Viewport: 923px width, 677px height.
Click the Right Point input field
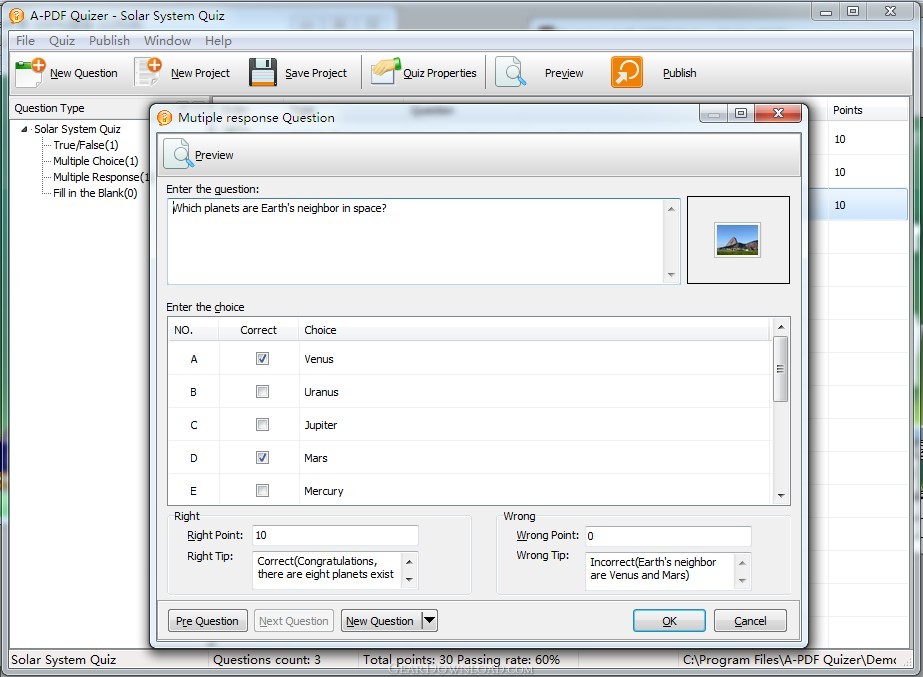tap(335, 535)
